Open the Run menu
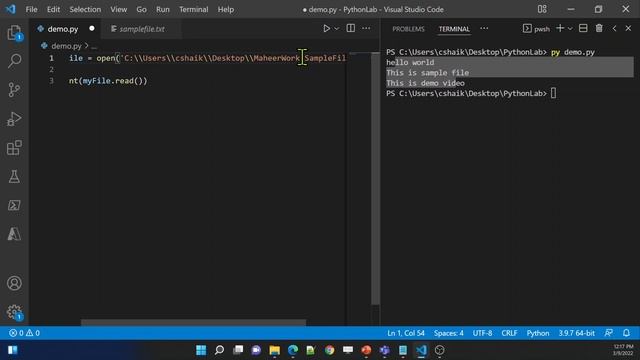Image resolution: width=640 pixels, height=360 pixels. click(162, 9)
